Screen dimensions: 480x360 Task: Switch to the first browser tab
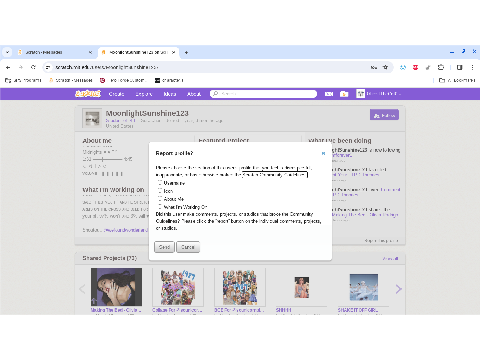[55, 52]
